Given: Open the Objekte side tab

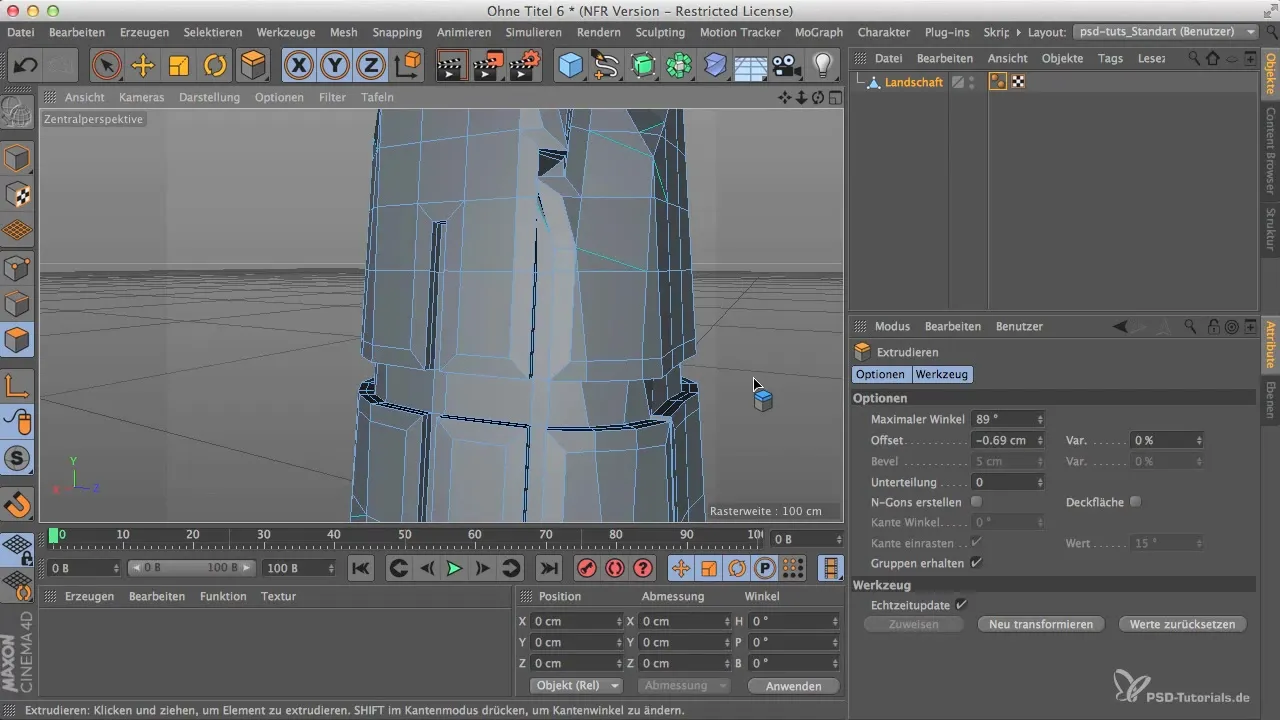Looking at the screenshot, I should (x=1270, y=73).
